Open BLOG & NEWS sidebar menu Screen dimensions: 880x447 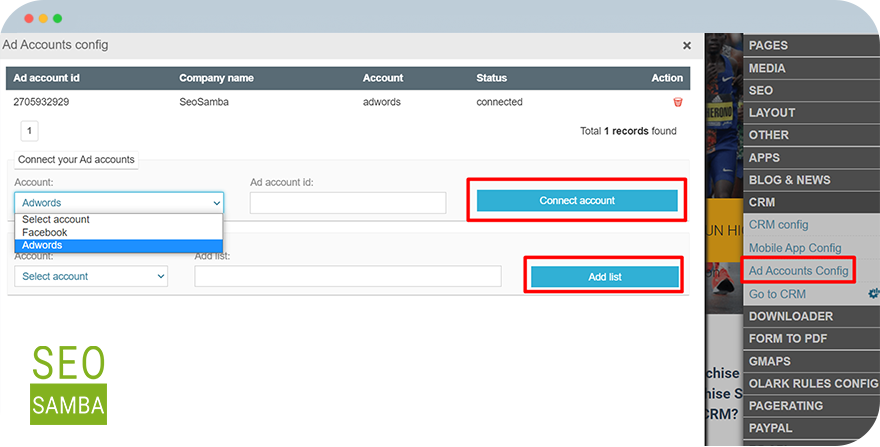(811, 180)
